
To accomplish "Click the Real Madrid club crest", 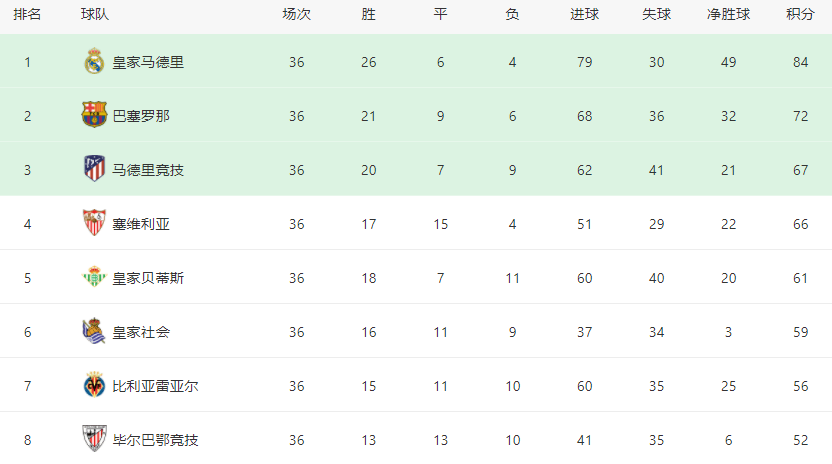I will point(94,61).
